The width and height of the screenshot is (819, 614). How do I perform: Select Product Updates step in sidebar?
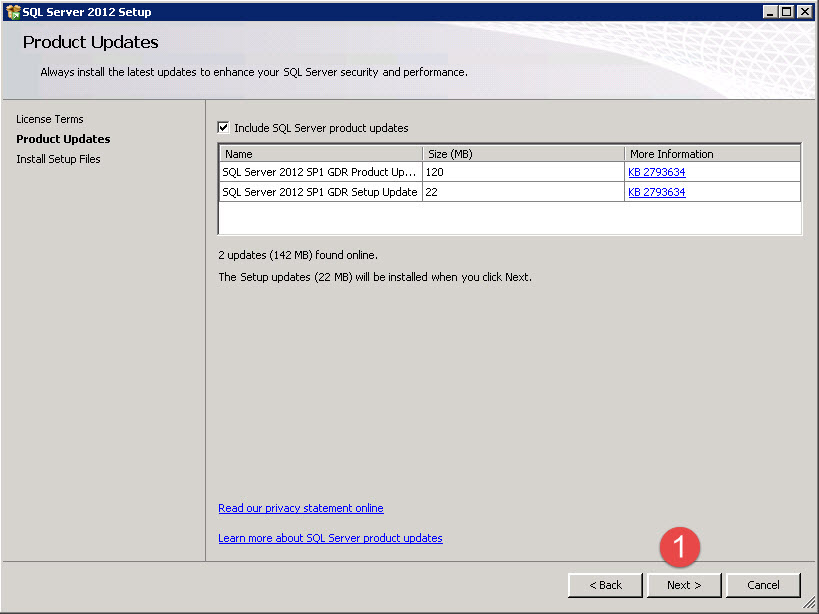(x=63, y=139)
